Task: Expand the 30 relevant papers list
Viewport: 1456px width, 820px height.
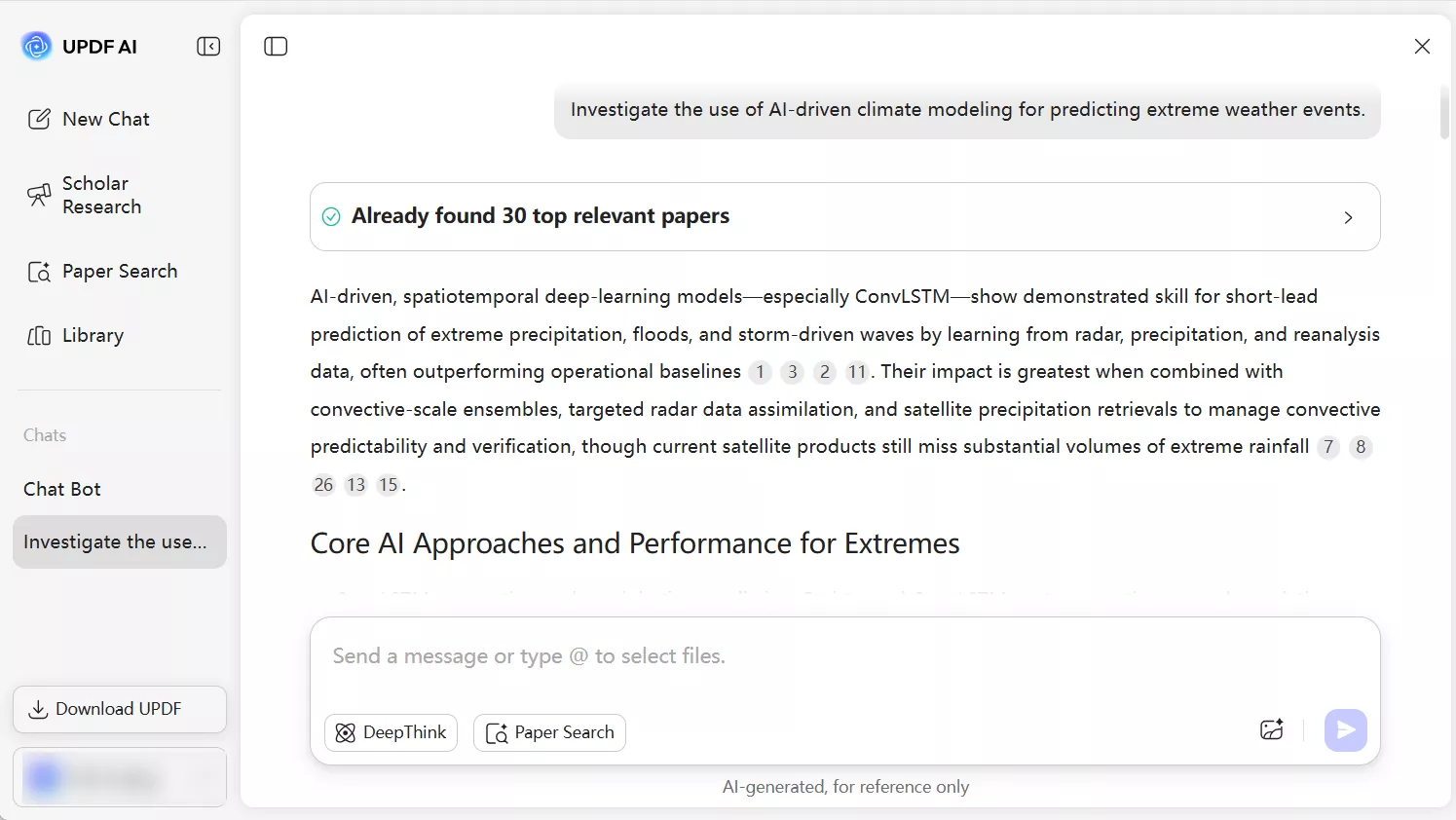Action: [1348, 217]
